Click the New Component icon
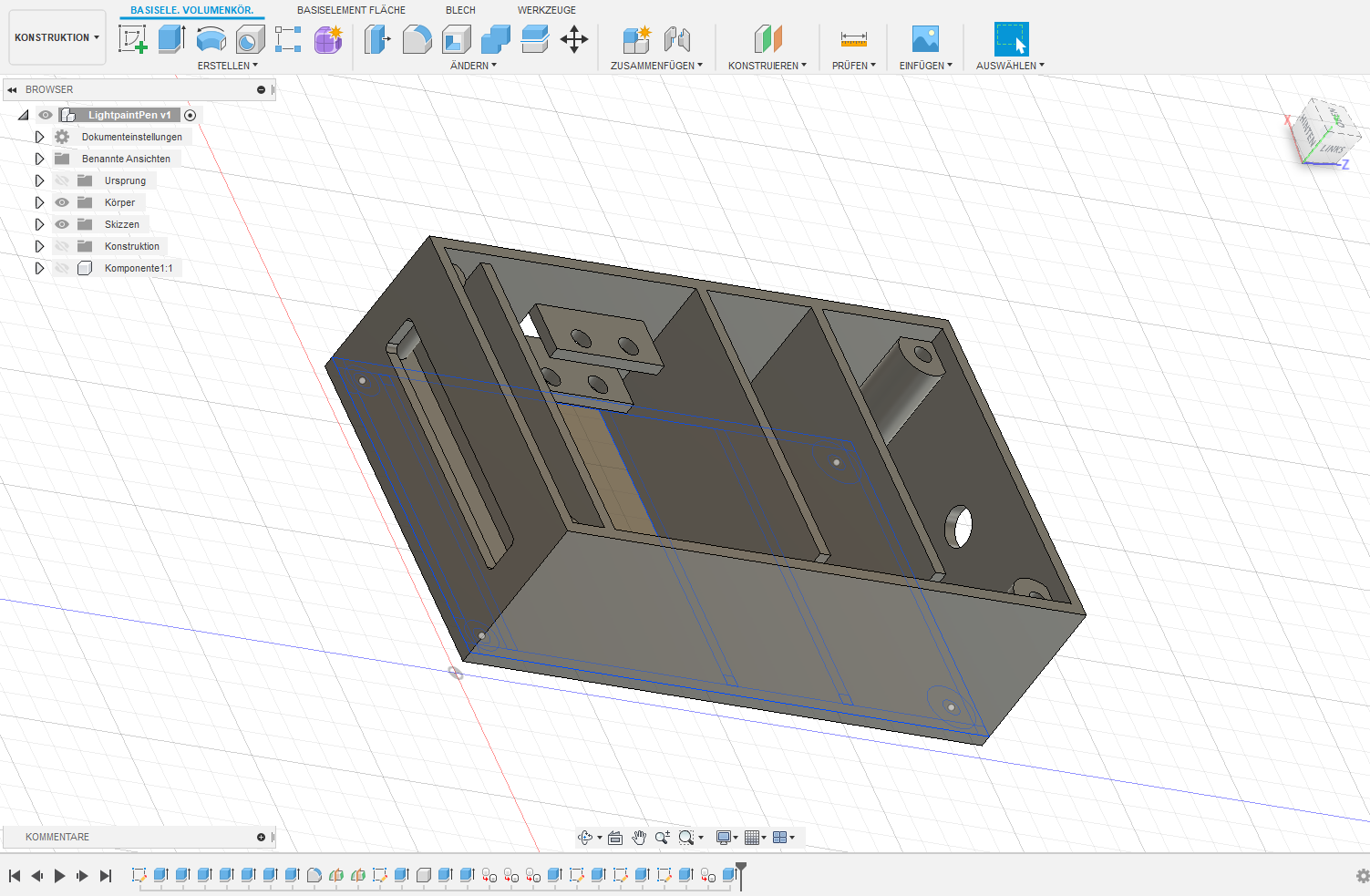Image resolution: width=1370 pixels, height=896 pixels. (636, 39)
